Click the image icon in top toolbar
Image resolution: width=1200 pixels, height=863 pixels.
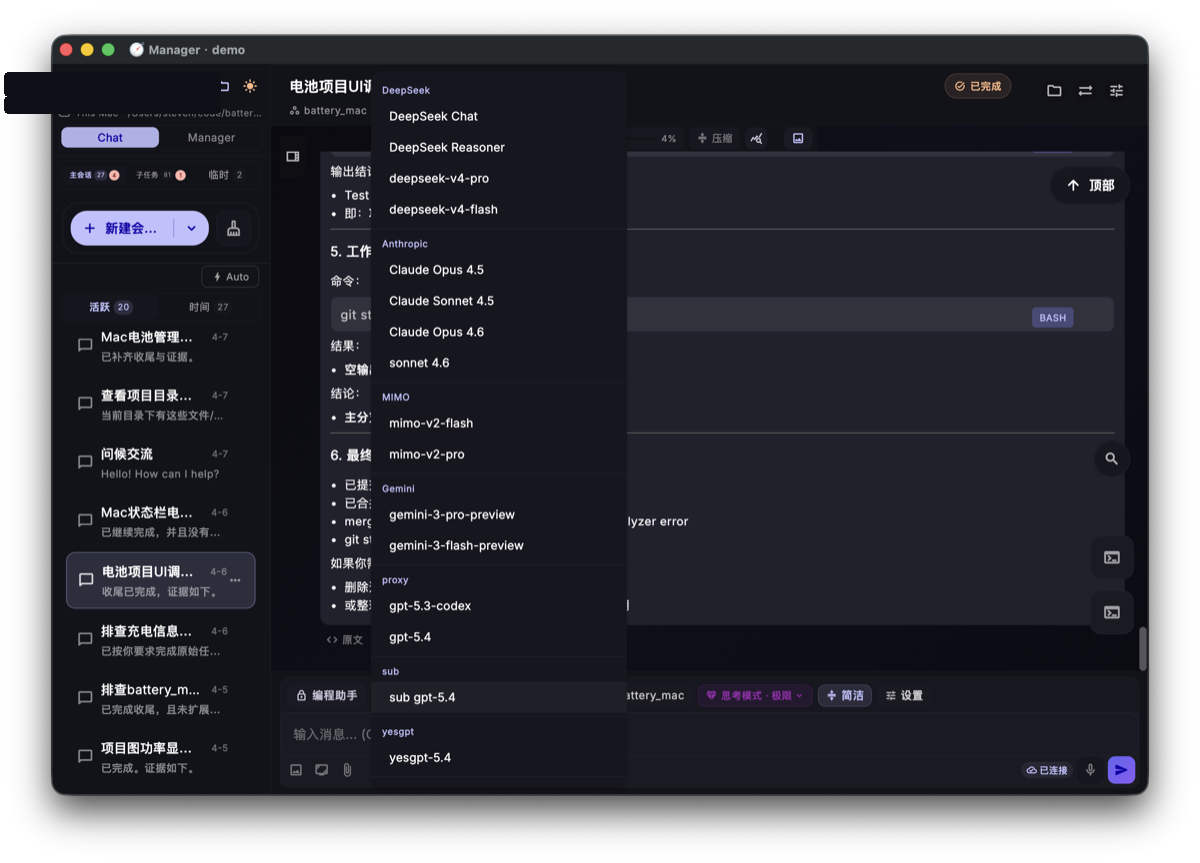click(798, 138)
